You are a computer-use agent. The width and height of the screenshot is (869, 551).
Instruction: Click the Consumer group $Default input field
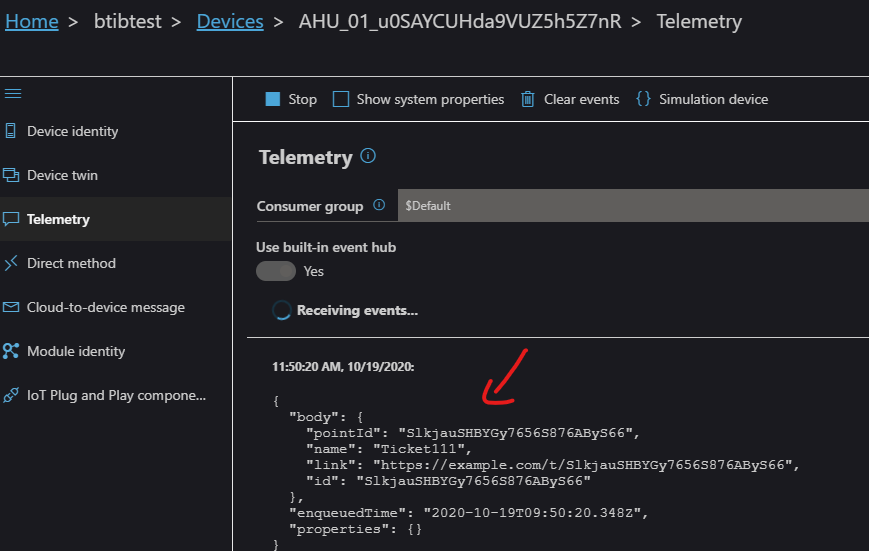tap(632, 205)
